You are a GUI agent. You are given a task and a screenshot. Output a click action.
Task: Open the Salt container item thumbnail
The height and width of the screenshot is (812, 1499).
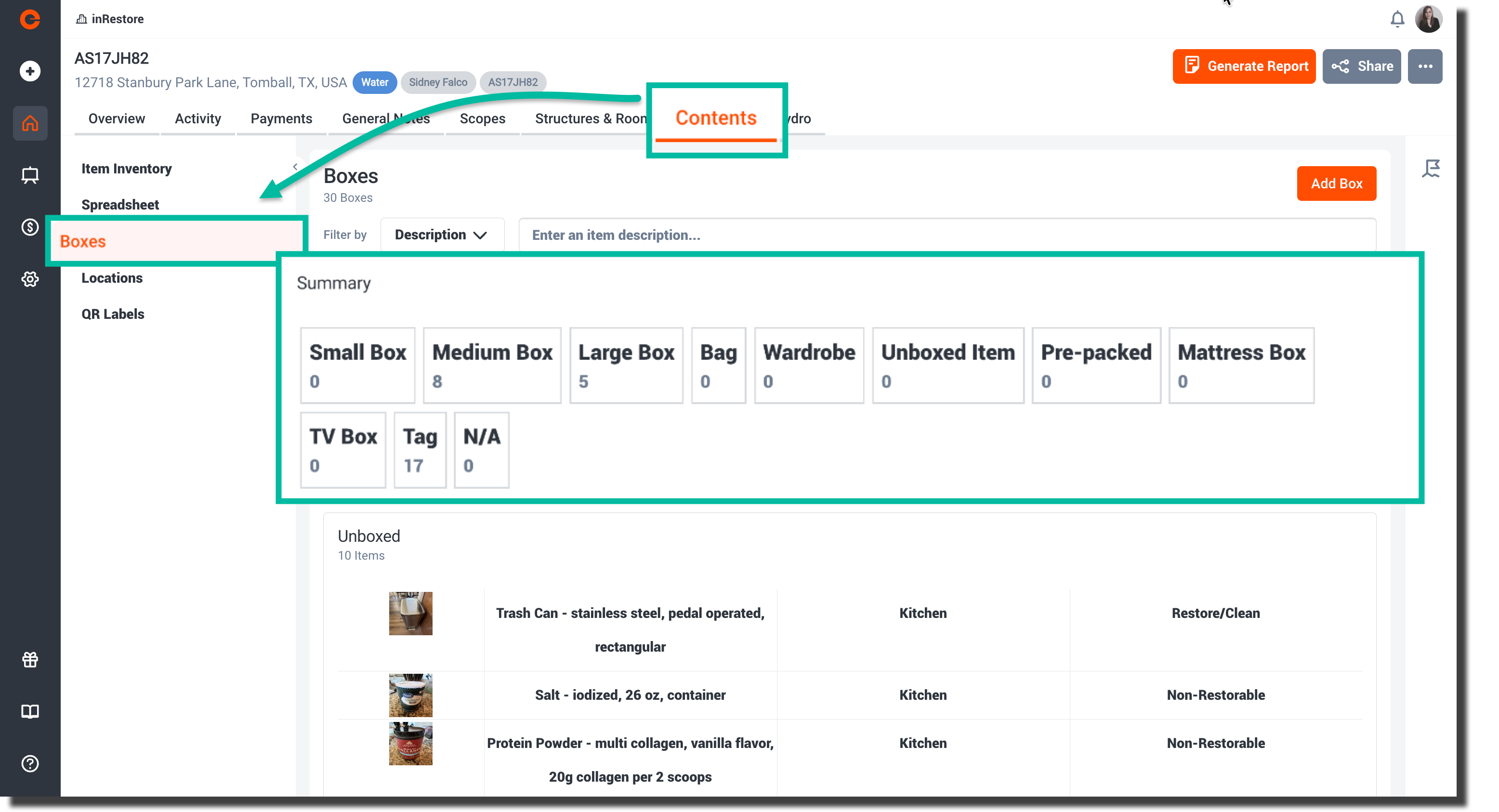(x=410, y=695)
